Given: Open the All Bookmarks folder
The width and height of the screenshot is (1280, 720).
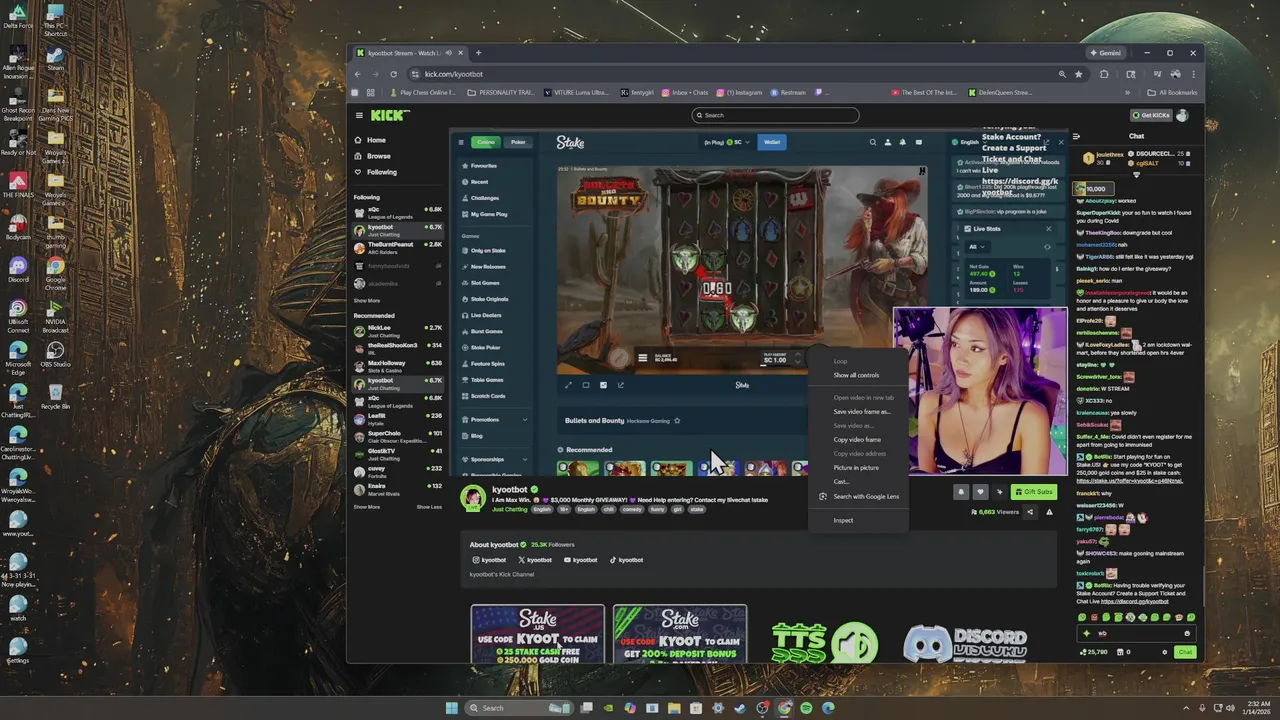Looking at the screenshot, I should click(x=1173, y=93).
